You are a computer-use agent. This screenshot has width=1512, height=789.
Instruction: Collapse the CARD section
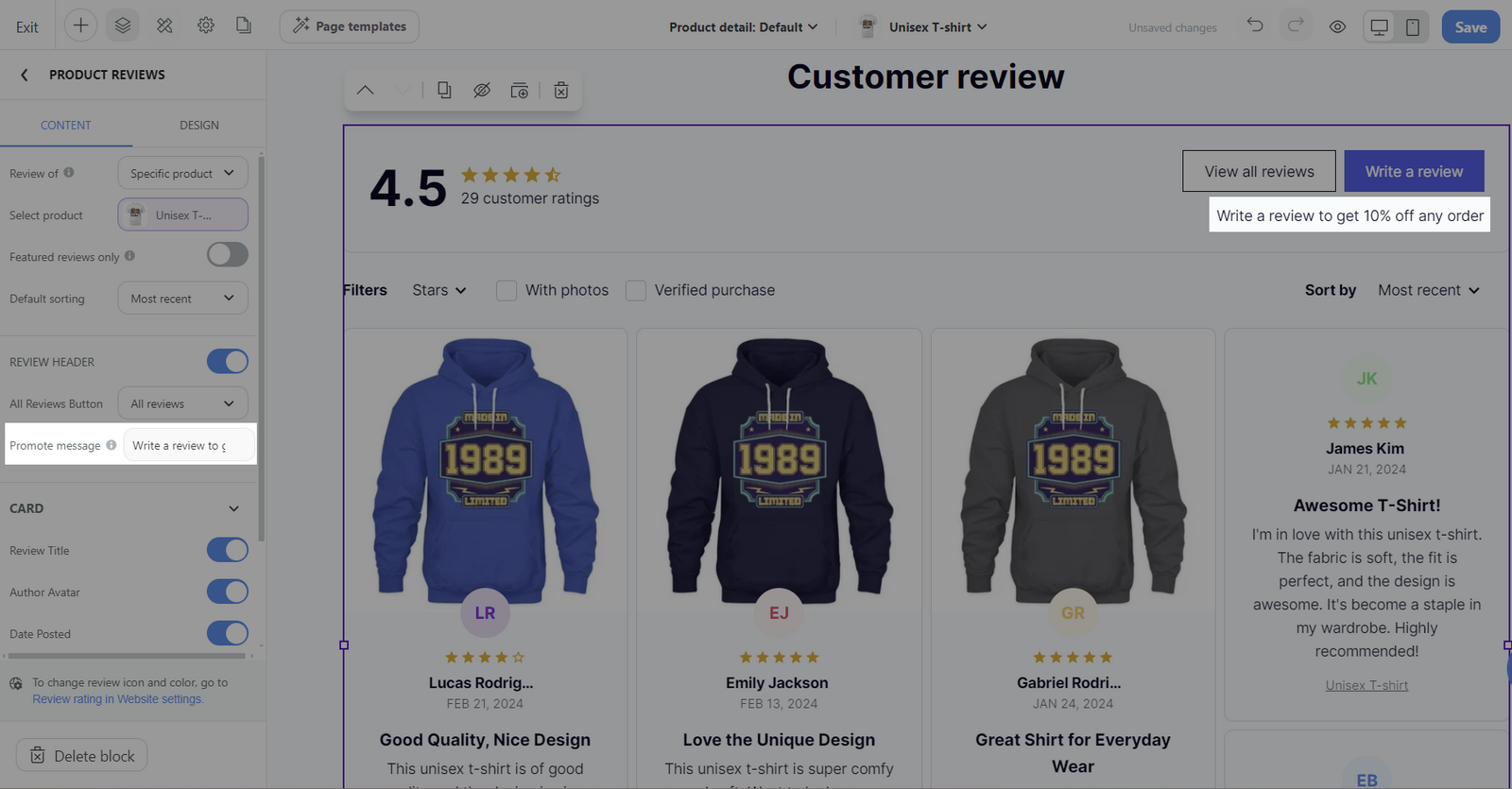click(x=233, y=508)
